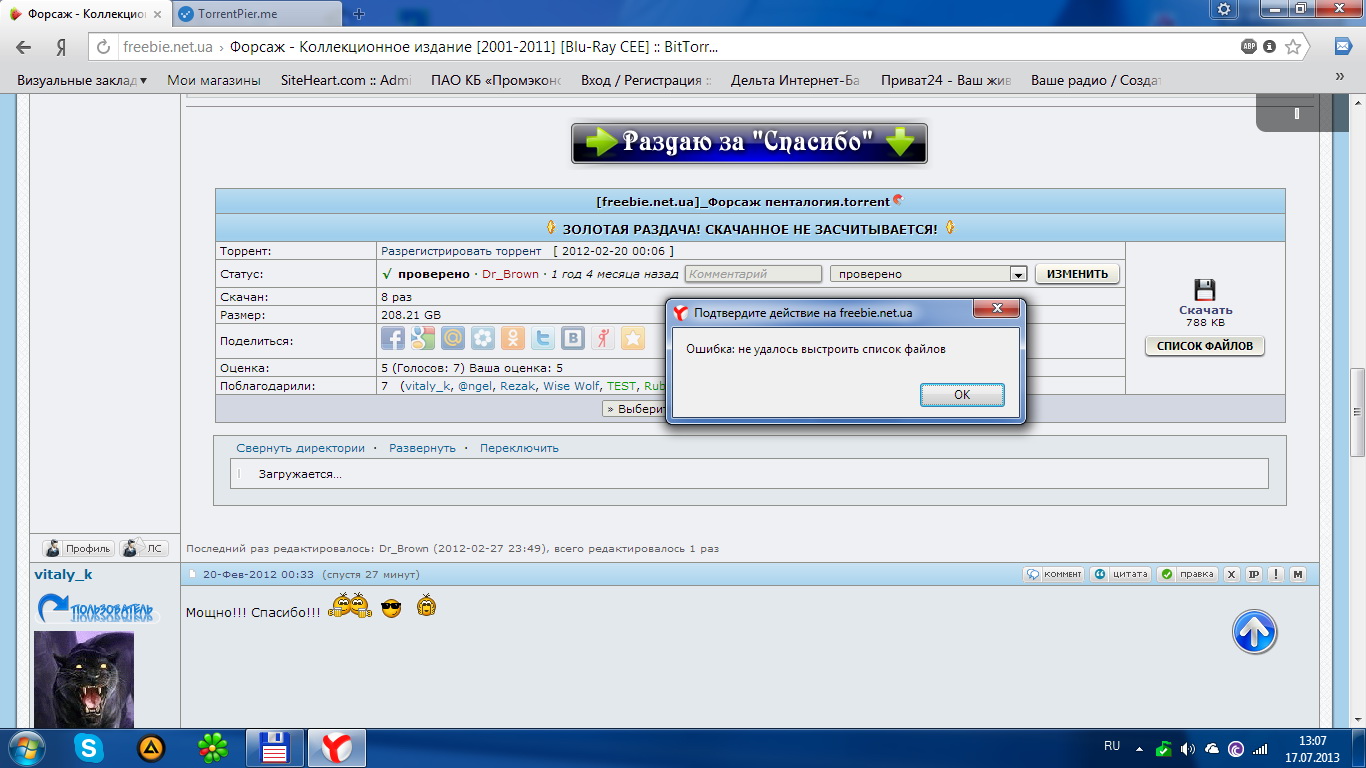Viewport: 1366px width, 768px height.
Task: Bookmark page with the address bar star
Action: click(1293, 47)
